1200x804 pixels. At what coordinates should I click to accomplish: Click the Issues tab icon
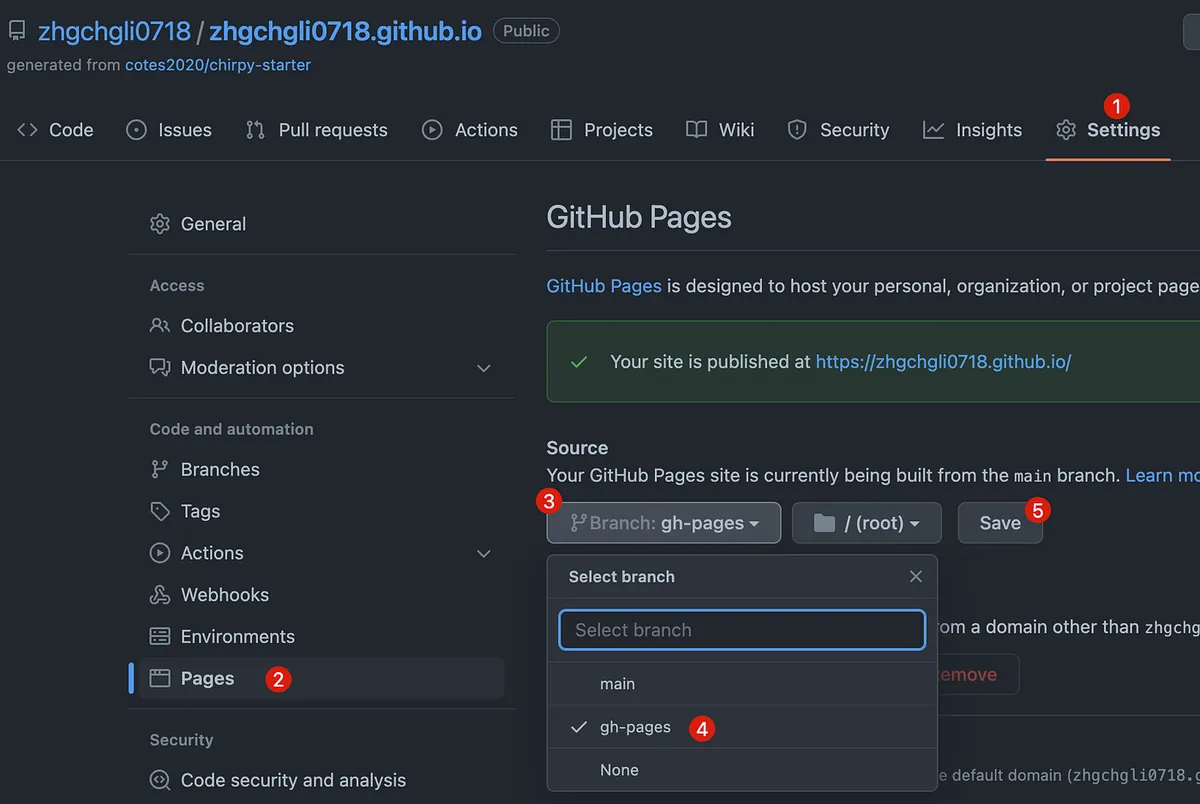tap(137, 130)
